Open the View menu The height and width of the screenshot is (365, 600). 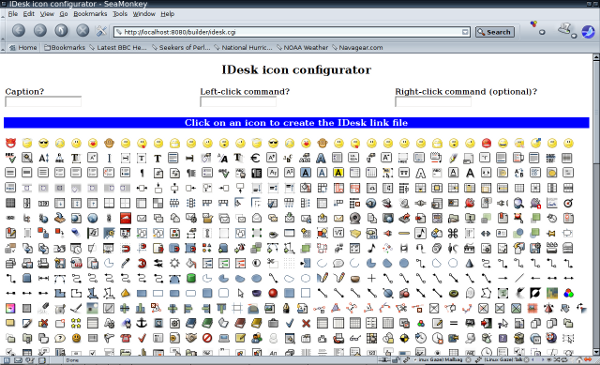[47, 14]
